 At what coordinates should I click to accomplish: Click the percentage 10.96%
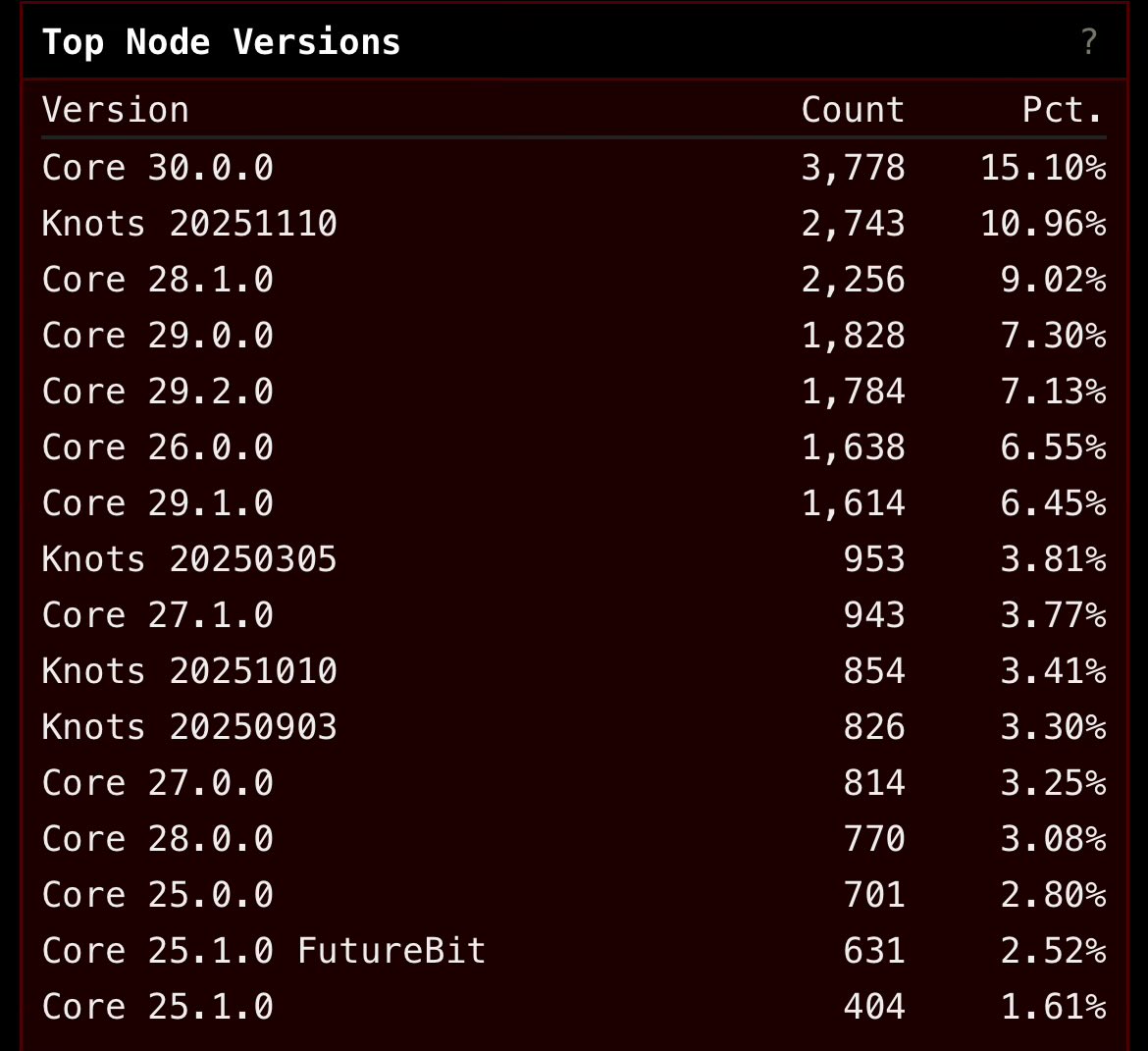click(1043, 224)
